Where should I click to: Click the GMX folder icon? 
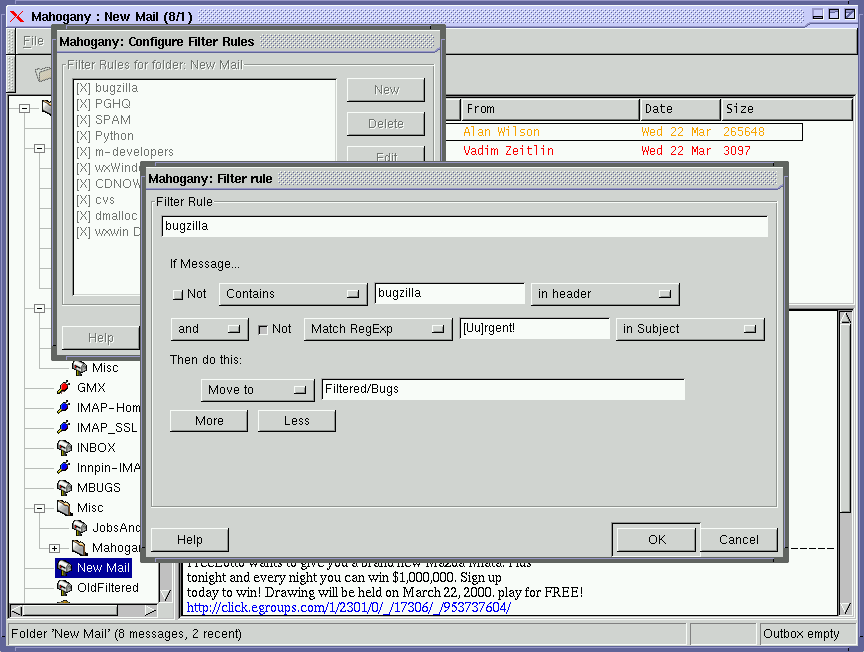pos(64,387)
